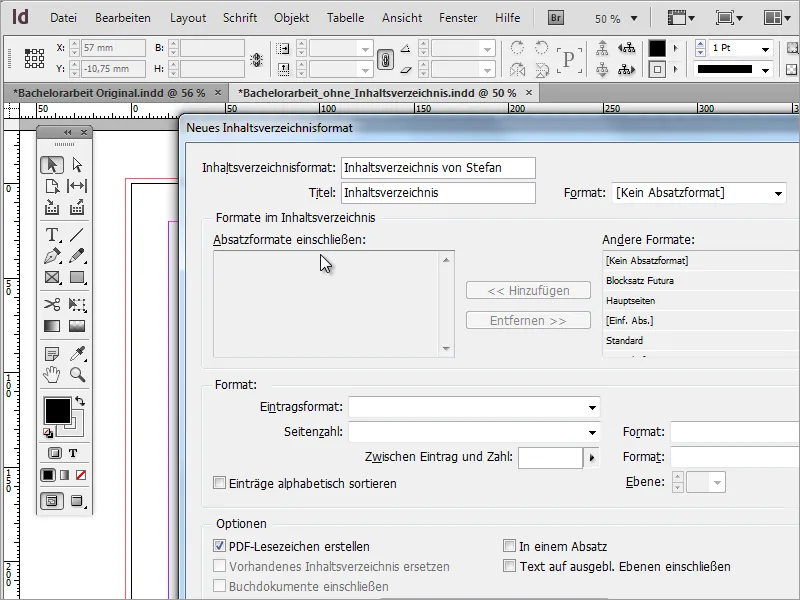Click the constrain proportions chain icon
Screen dimensions: 800x600
[385, 59]
